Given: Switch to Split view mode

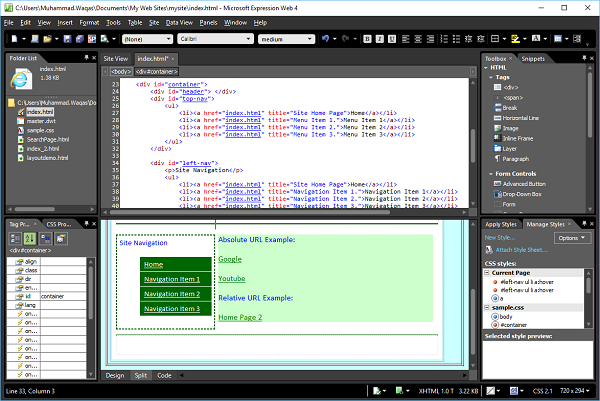Looking at the screenshot, I should [139, 375].
